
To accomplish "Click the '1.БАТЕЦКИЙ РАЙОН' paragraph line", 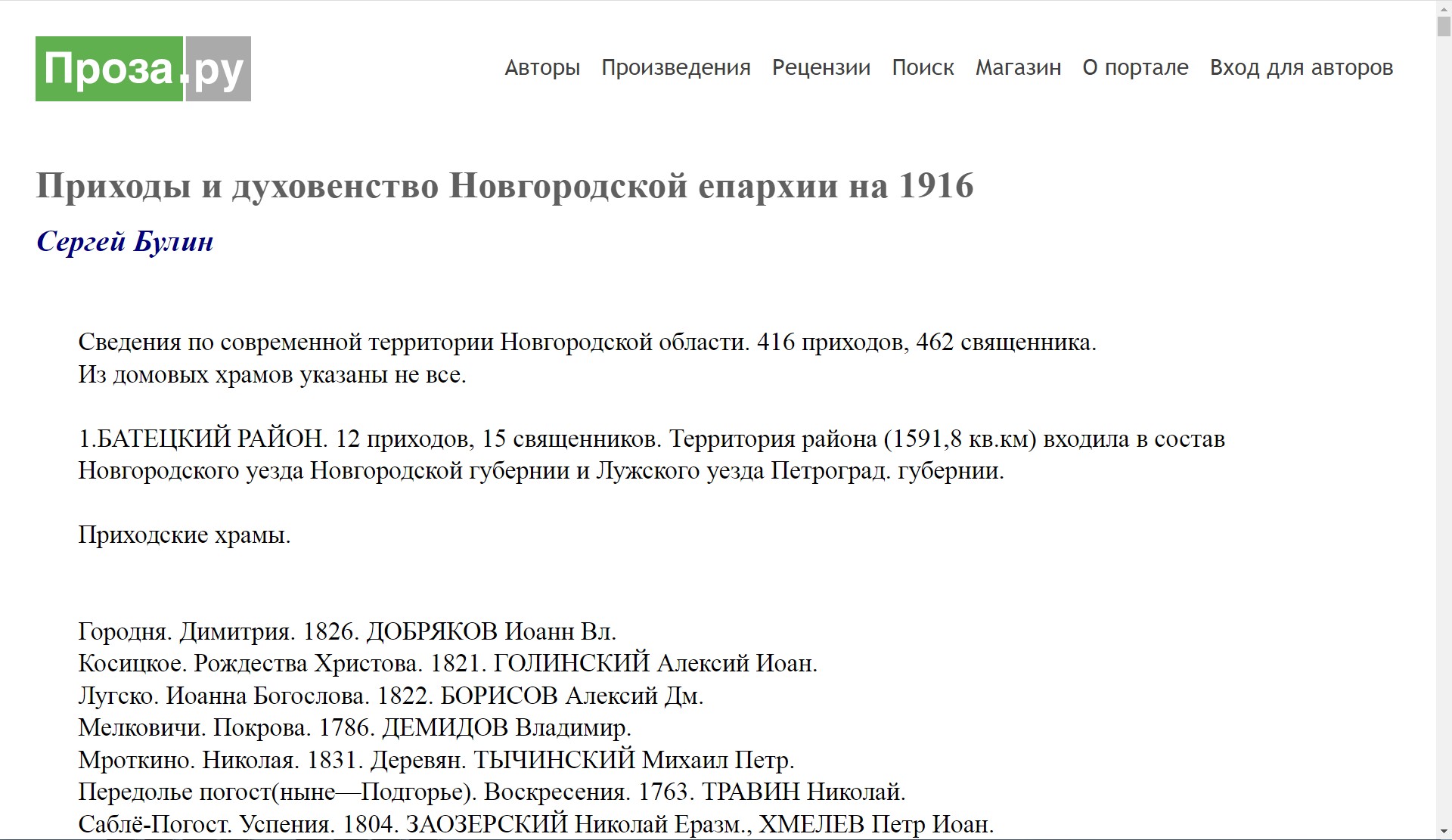I will coord(651,439).
